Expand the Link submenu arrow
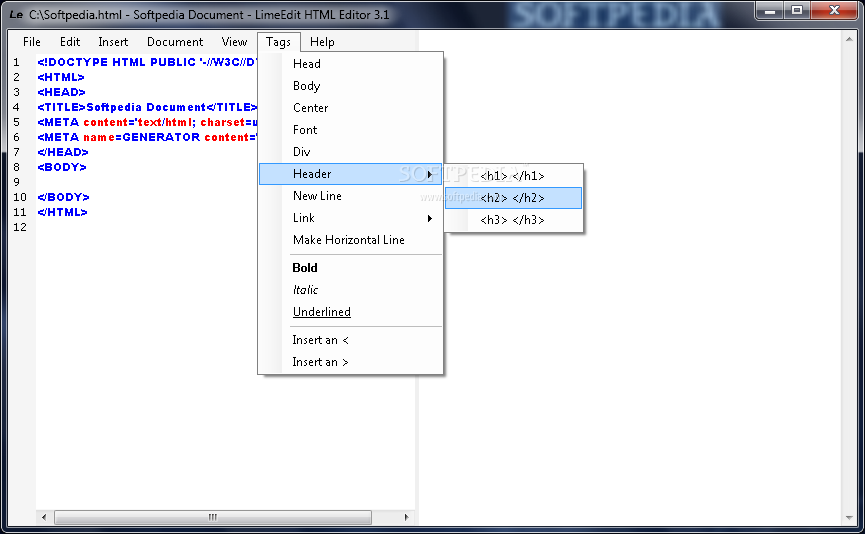Screen dimensions: 865x534 coord(430,218)
